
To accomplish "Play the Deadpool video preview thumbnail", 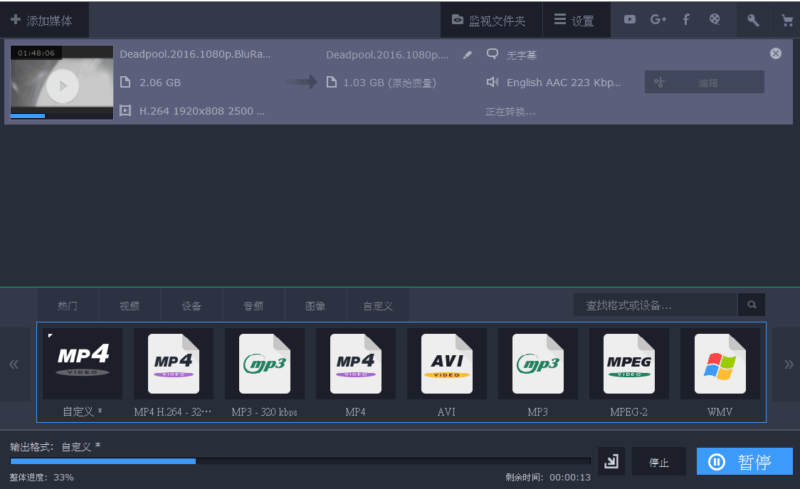I will click(x=62, y=86).
